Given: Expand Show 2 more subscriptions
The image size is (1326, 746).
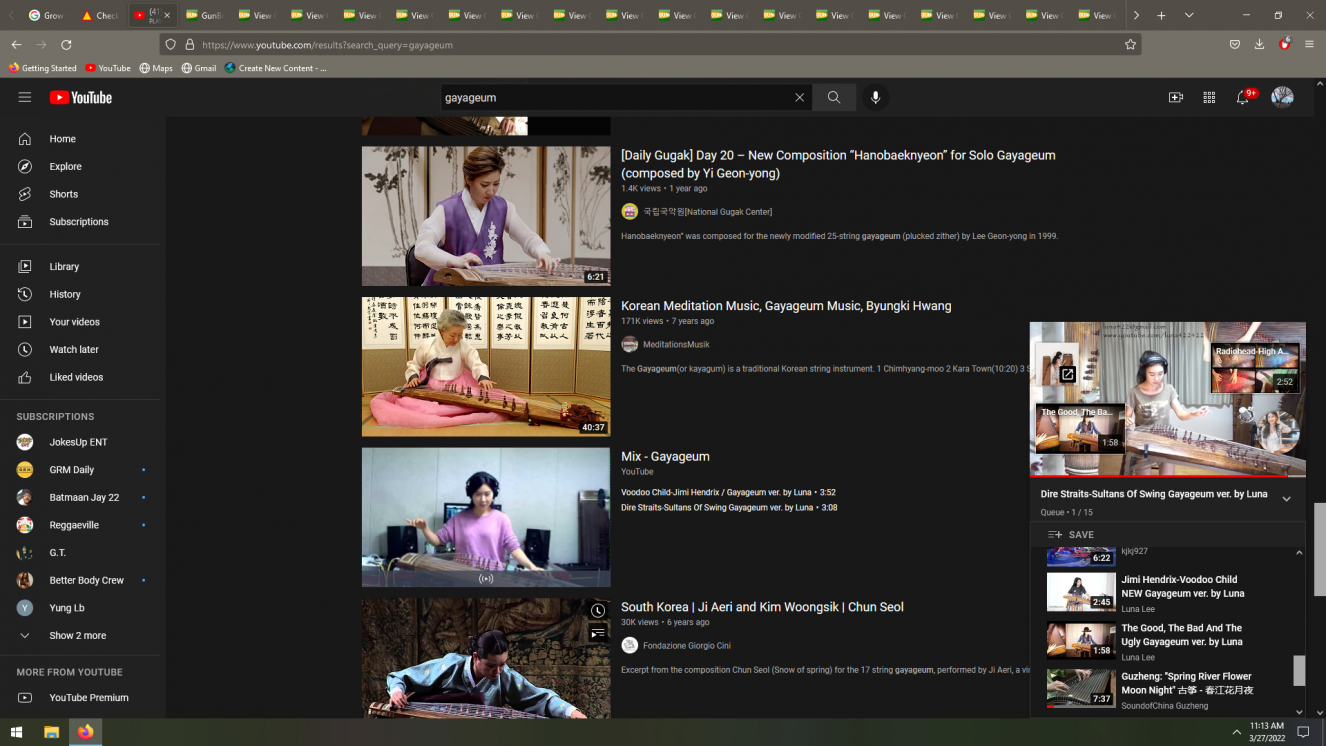Looking at the screenshot, I should [x=80, y=636].
